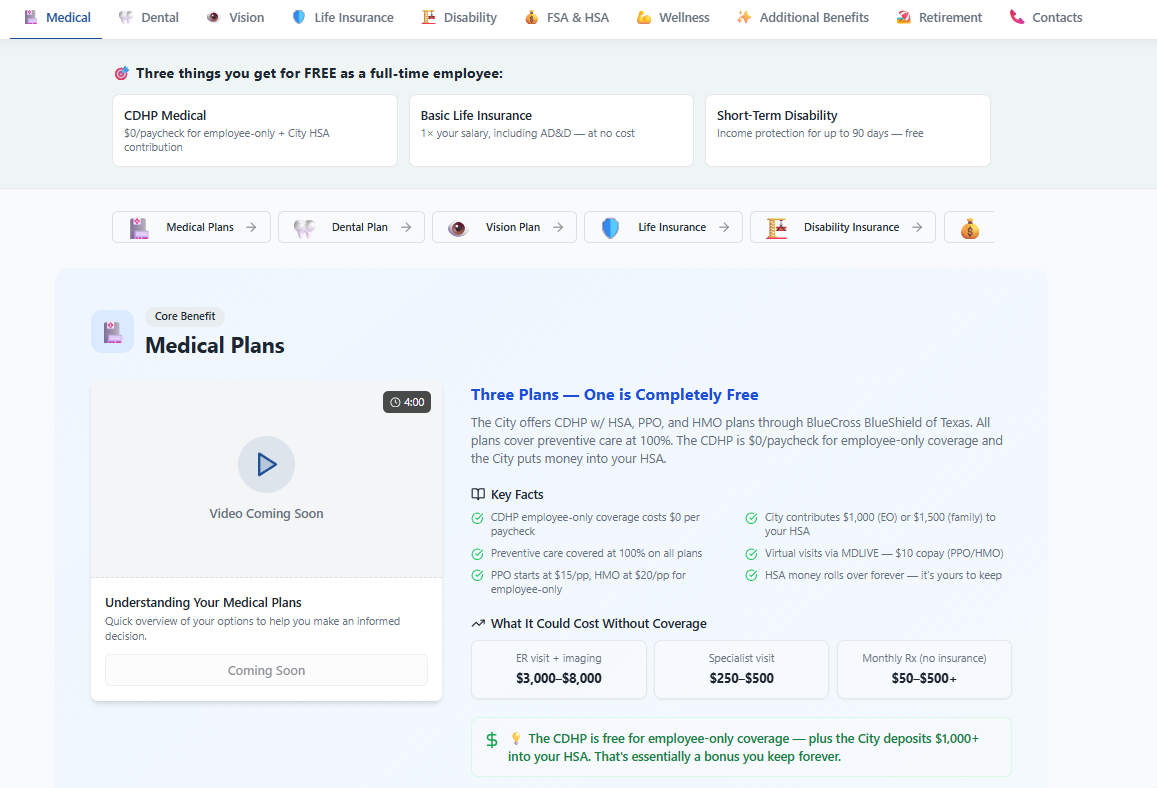Viewport: 1157px width, 788px height.
Task: Click the ER visit + imaging cost card
Action: (x=558, y=669)
